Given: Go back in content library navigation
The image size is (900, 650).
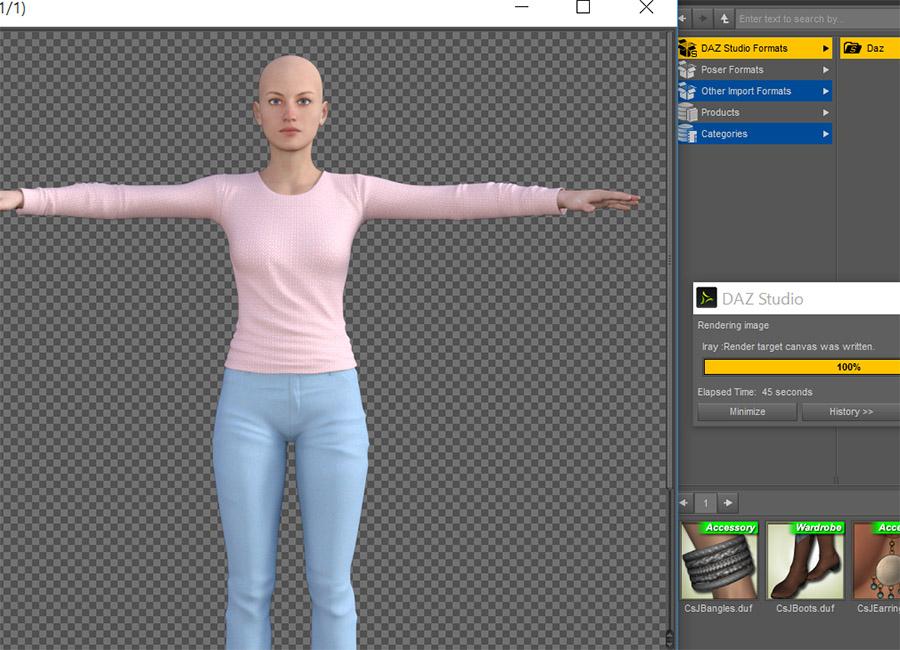Looking at the screenshot, I should [x=683, y=18].
